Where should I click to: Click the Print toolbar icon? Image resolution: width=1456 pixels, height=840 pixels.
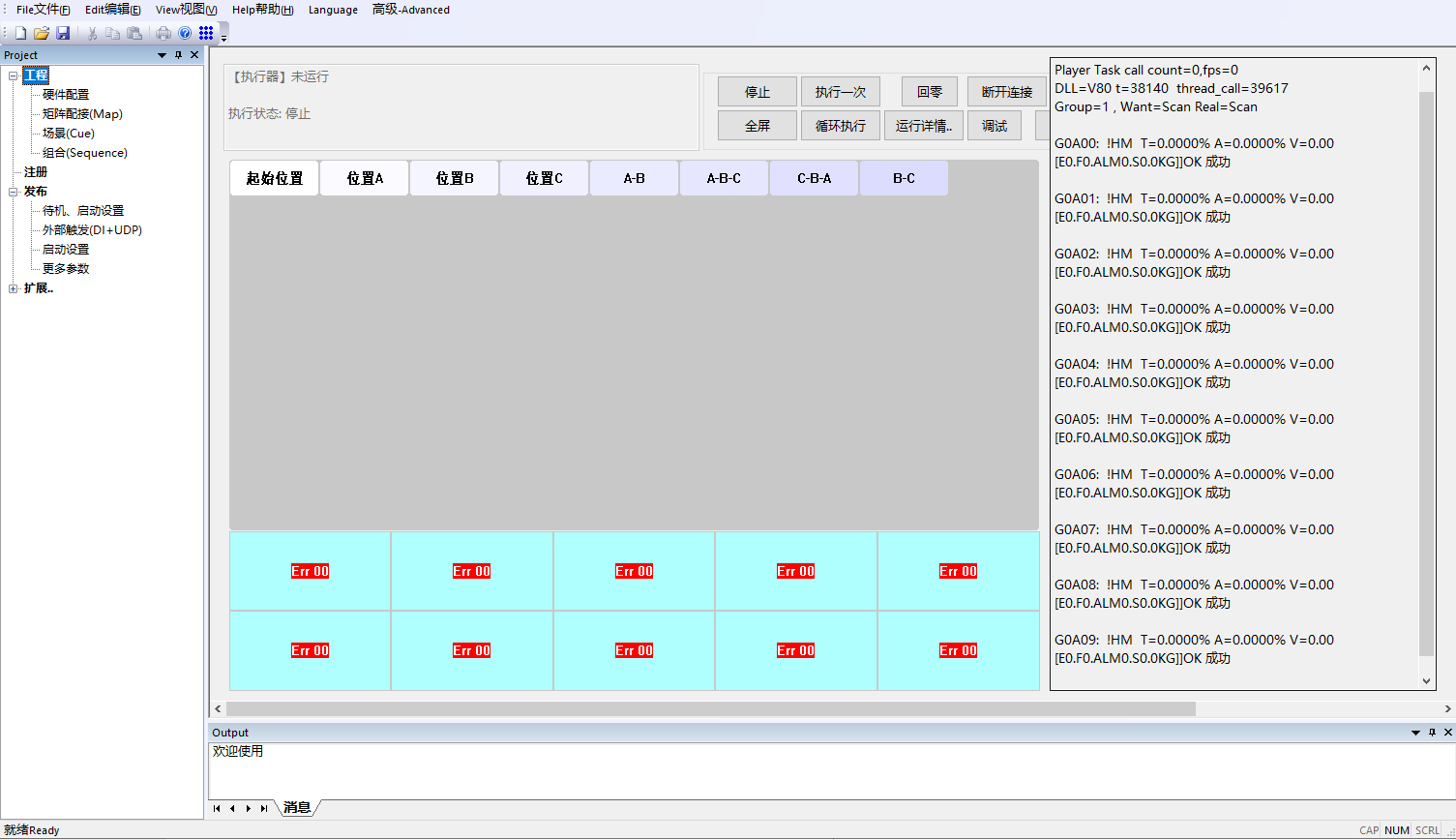(x=163, y=33)
